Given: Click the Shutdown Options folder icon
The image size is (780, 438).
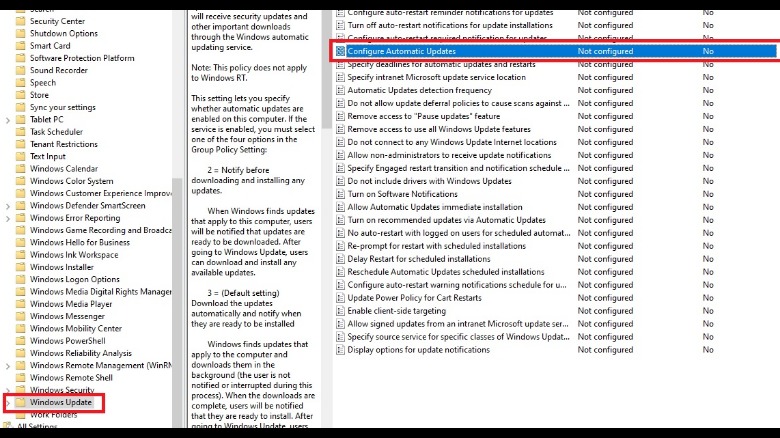Looking at the screenshot, I should pyautogui.click(x=20, y=33).
